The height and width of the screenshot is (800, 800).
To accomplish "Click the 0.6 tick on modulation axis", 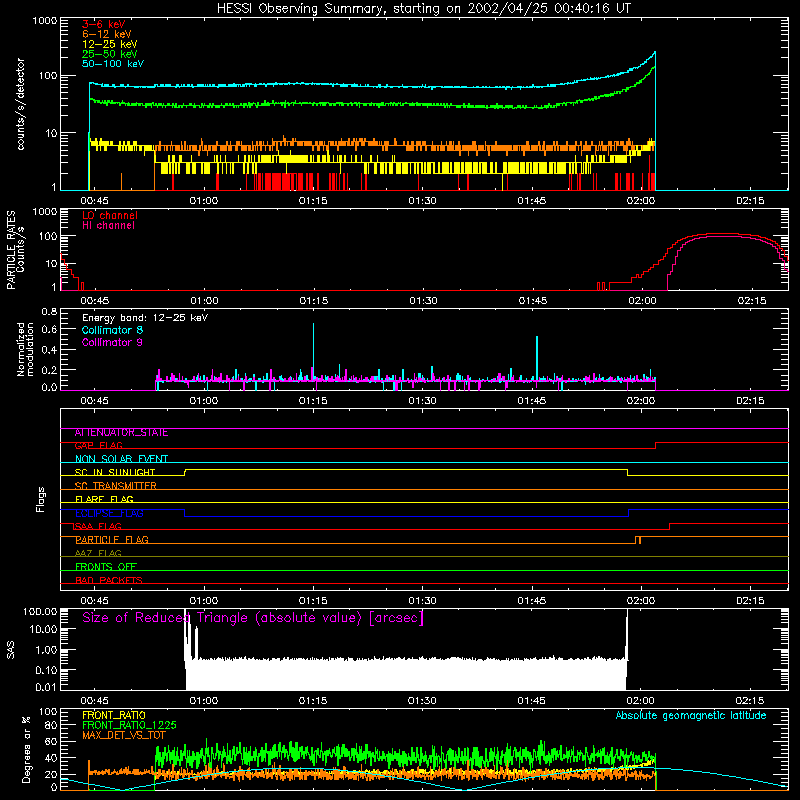I will (x=49, y=330).
